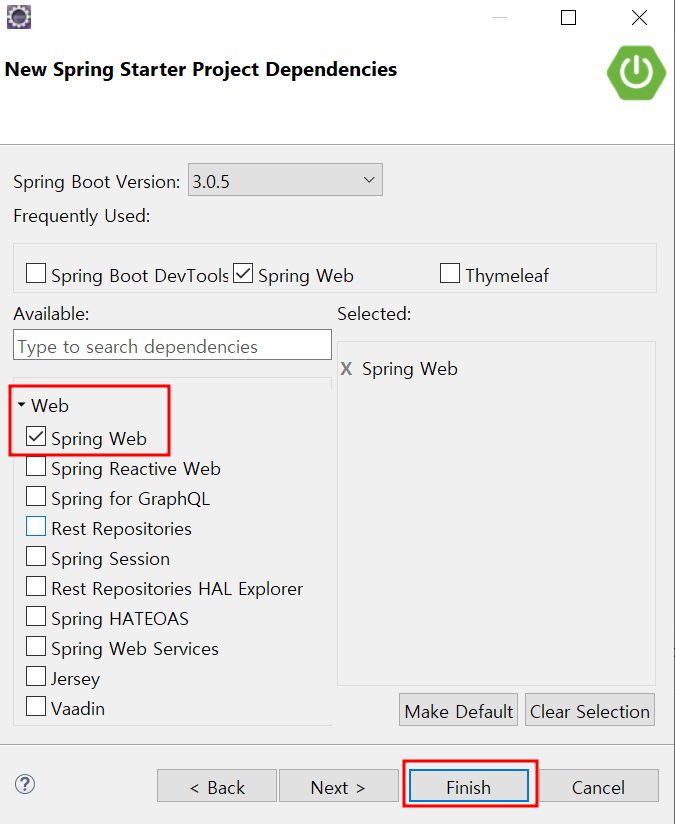Check Spring Reactive Web dependency
The width and height of the screenshot is (675, 824).
click(x=36, y=466)
